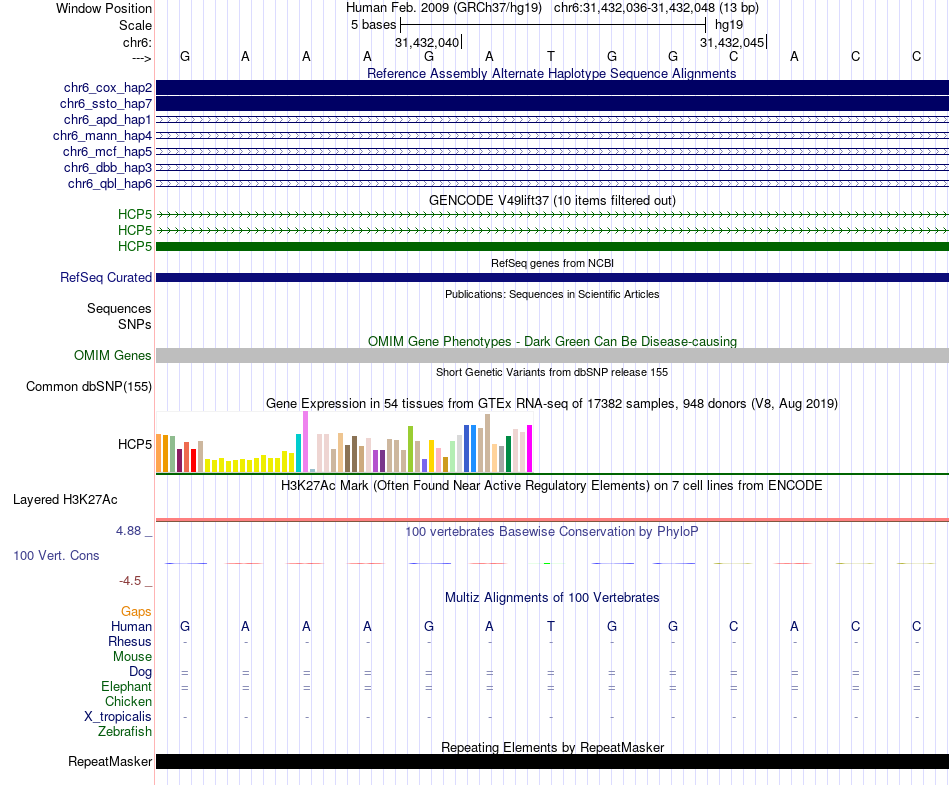Click chr6_qbl_hap6 alignment label
The width and height of the screenshot is (950, 785).
point(110,184)
